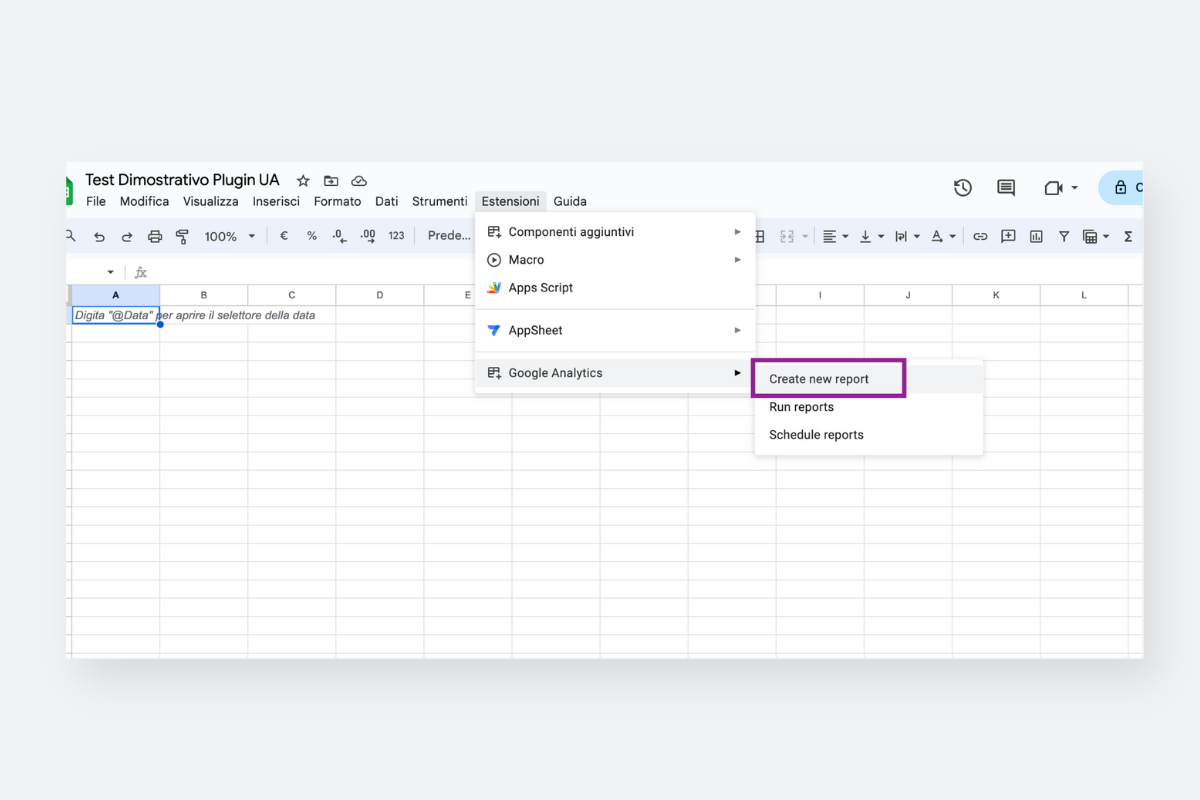Select column C header
This screenshot has height=800, width=1200.
292,295
